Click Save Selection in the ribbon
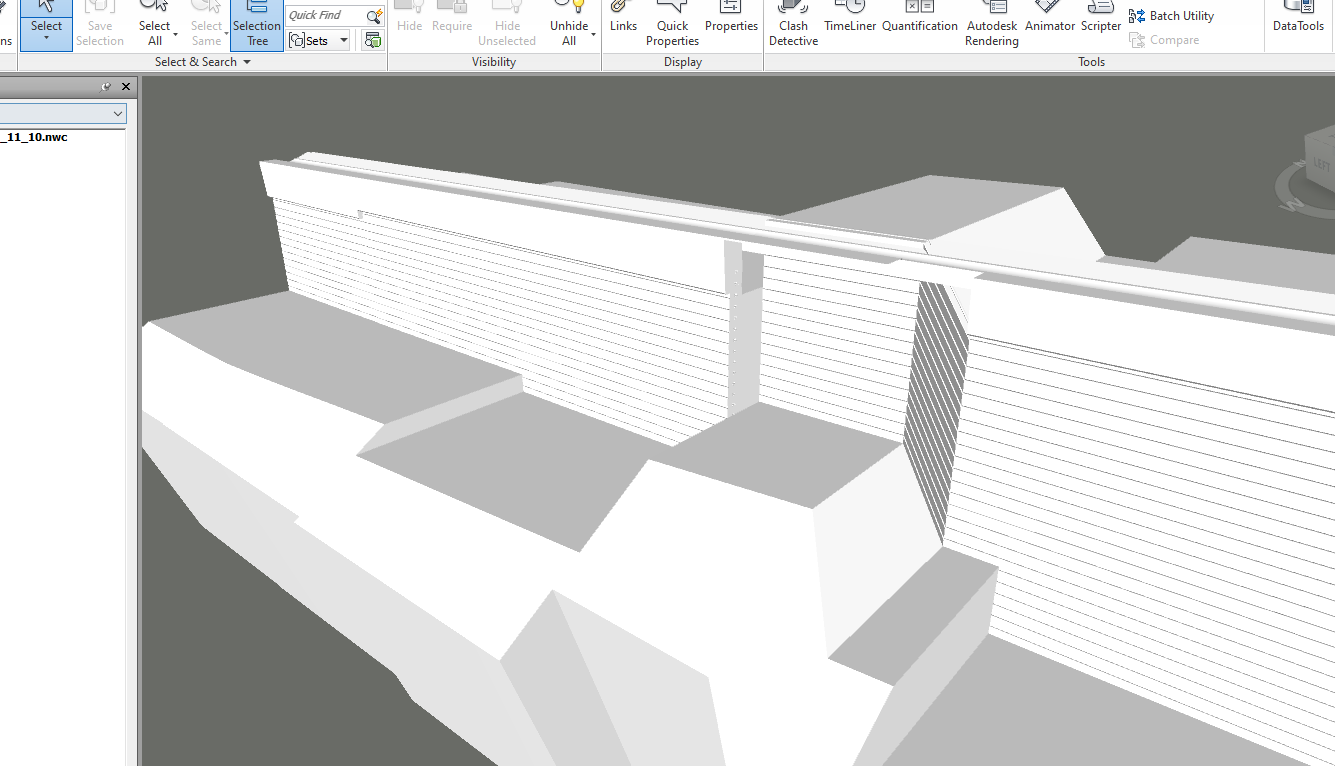 (x=100, y=25)
